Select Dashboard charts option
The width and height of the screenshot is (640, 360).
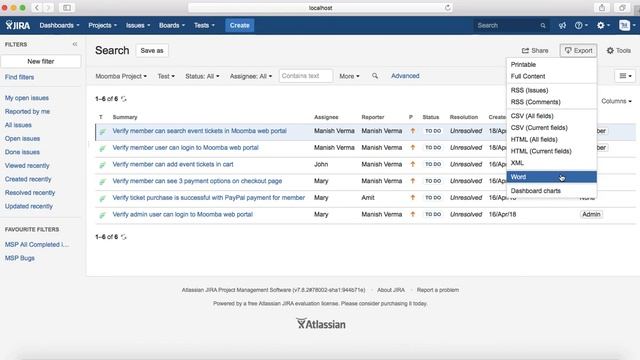[551, 191]
